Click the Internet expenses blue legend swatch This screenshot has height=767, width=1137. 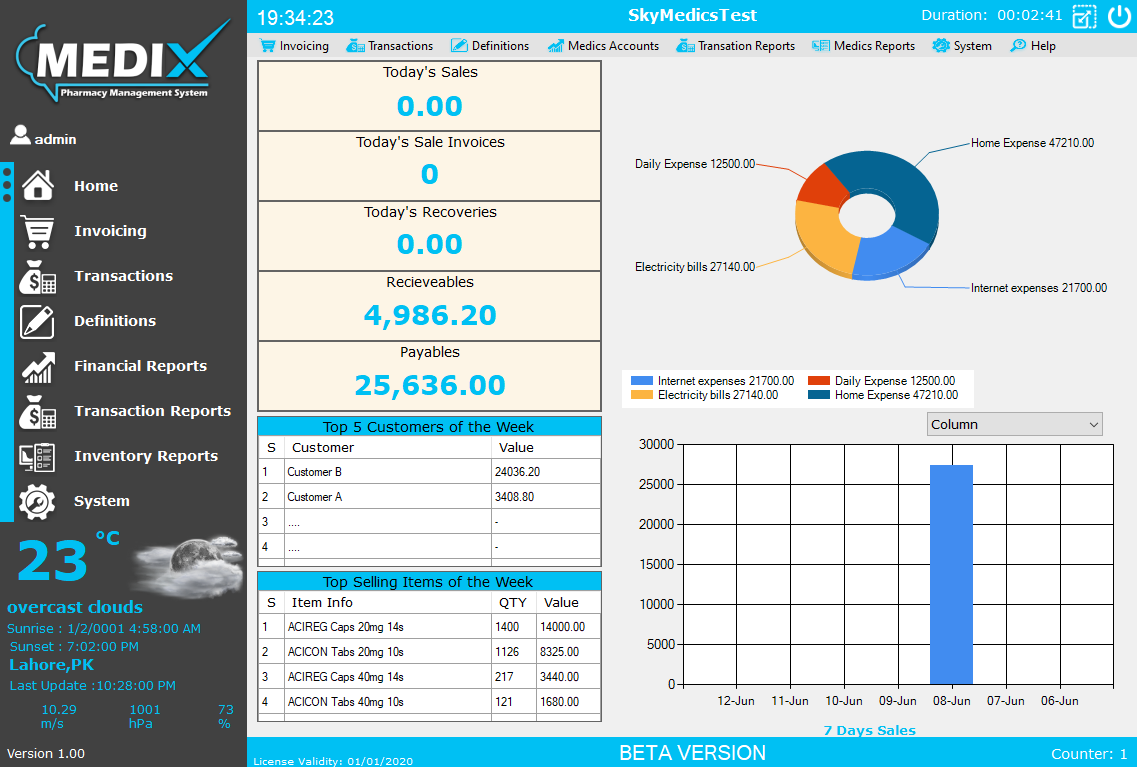click(x=642, y=381)
